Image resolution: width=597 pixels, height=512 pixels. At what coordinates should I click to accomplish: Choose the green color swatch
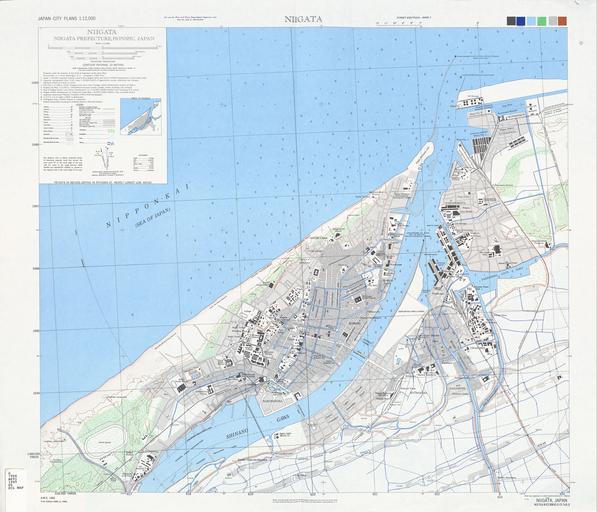(x=541, y=21)
